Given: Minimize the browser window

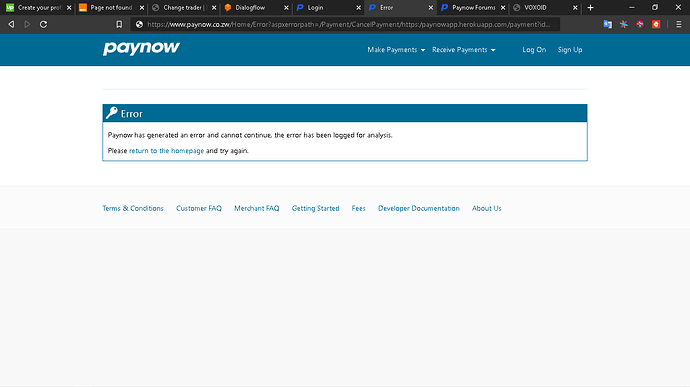Looking at the screenshot, I should pyautogui.click(x=631, y=7).
